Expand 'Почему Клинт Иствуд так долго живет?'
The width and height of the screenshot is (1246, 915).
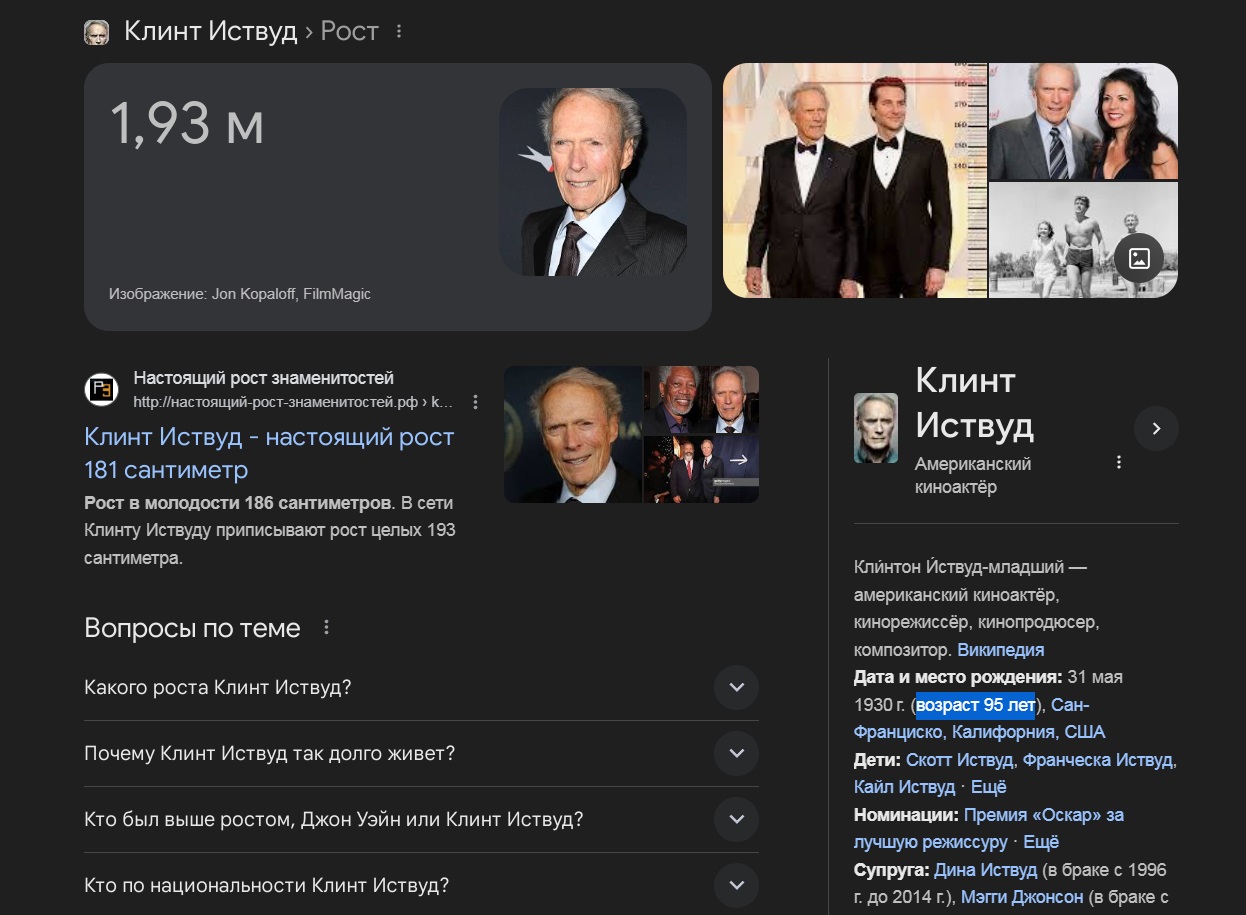736,753
